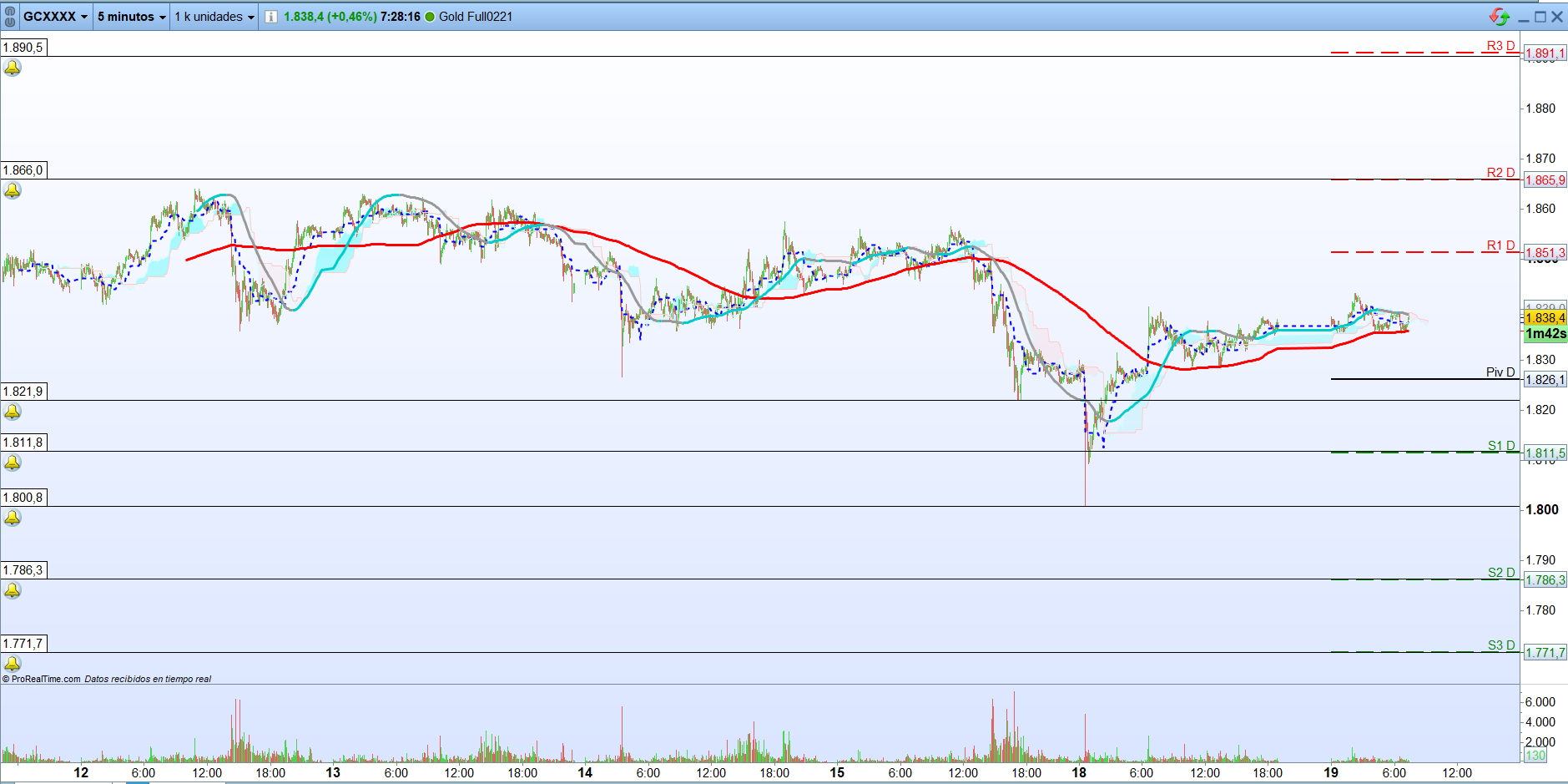
Task: Click the alert bell under 1.800,8
Action: [13, 518]
